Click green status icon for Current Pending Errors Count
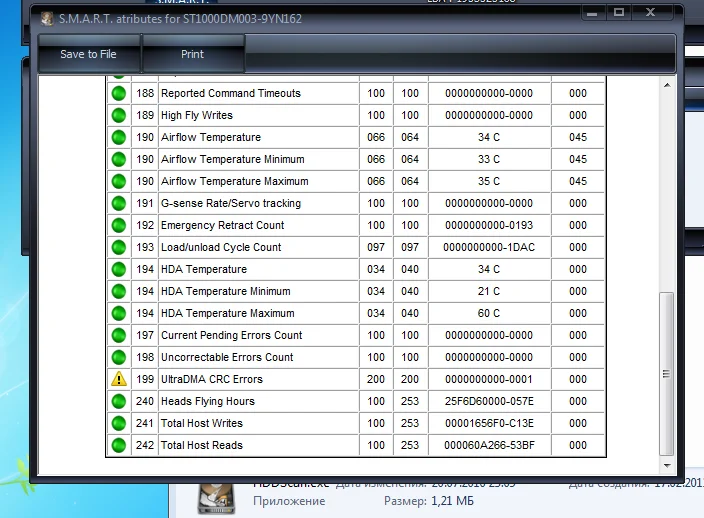This screenshot has height=518, width=704. click(x=119, y=335)
